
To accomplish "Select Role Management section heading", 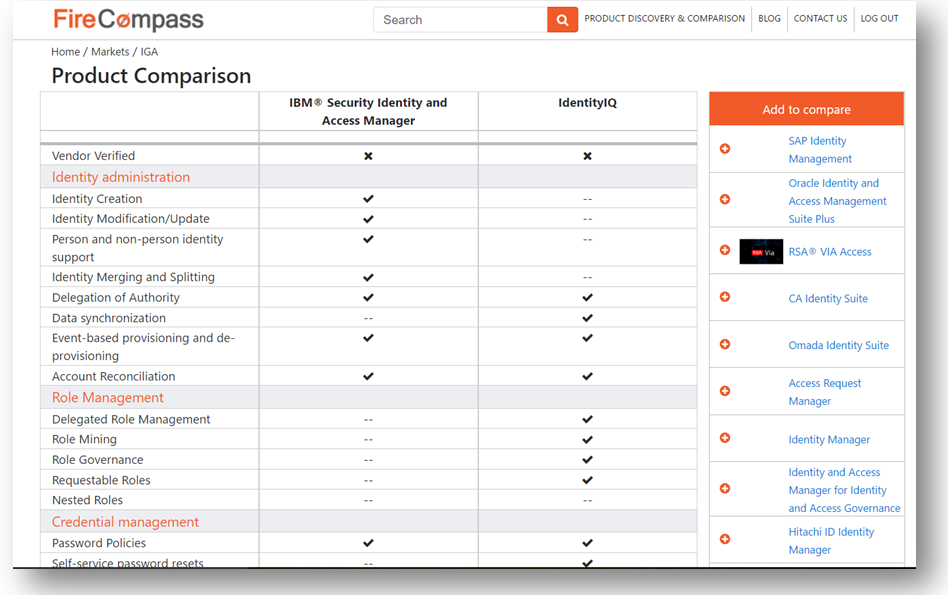I will [108, 398].
